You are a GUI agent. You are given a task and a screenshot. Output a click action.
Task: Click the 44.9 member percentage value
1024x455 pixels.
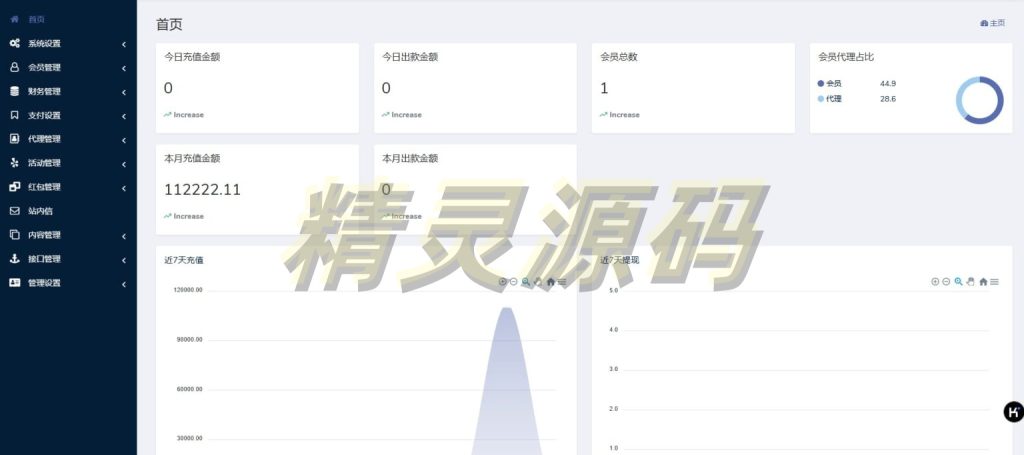tap(888, 84)
